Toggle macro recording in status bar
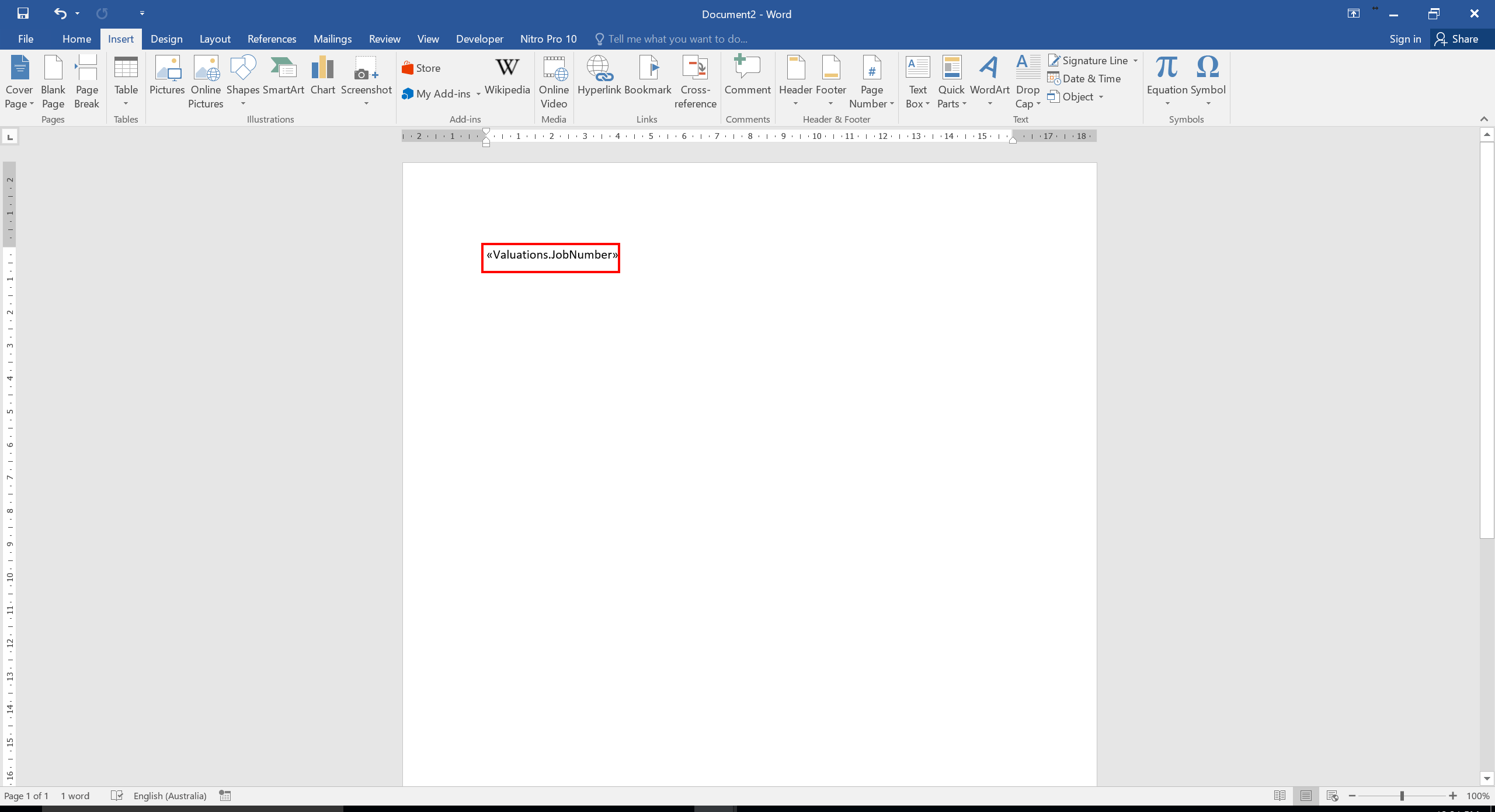 pos(225,796)
